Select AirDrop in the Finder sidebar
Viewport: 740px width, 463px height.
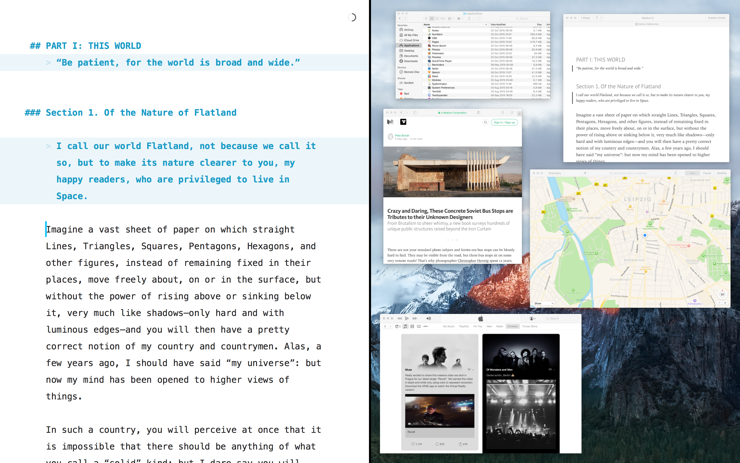[x=407, y=30]
